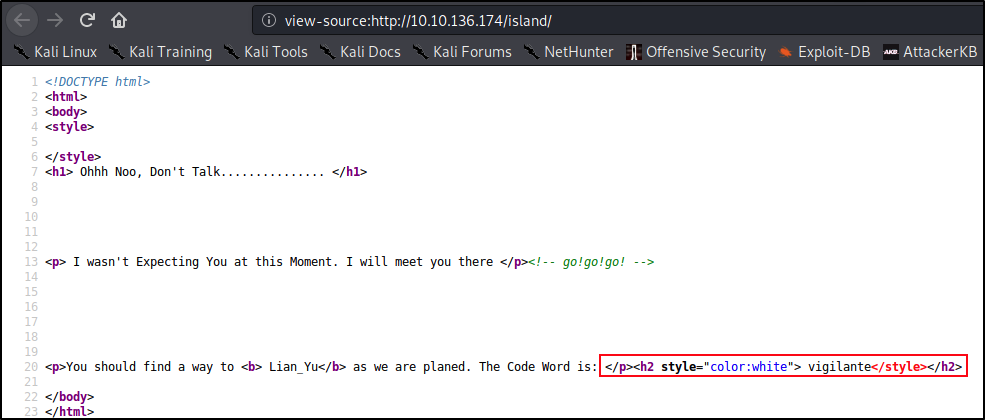The height and width of the screenshot is (420, 985).
Task: Focus the view-source URL address bar
Action: point(619,21)
